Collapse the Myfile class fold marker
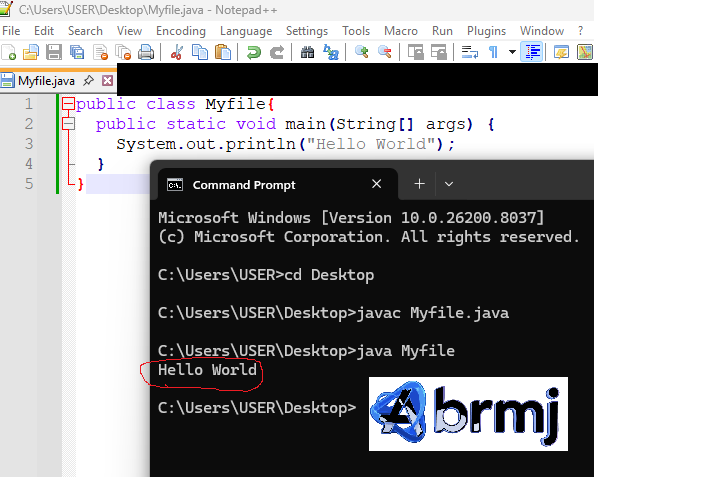706x477 pixels. pyautogui.click(x=68, y=104)
